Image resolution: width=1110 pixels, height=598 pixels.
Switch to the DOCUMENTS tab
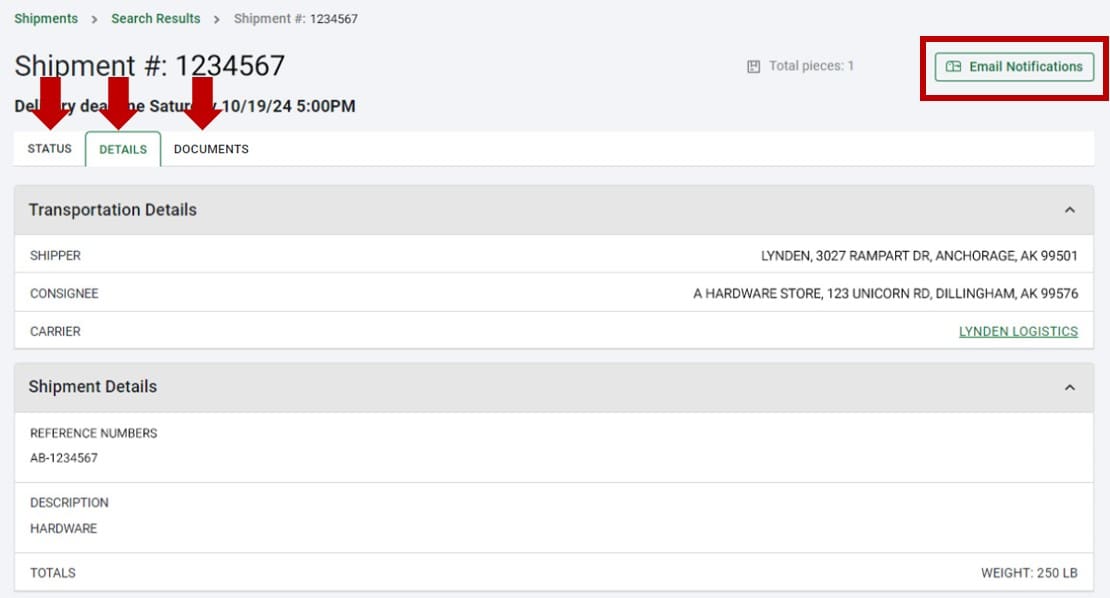[211, 149]
